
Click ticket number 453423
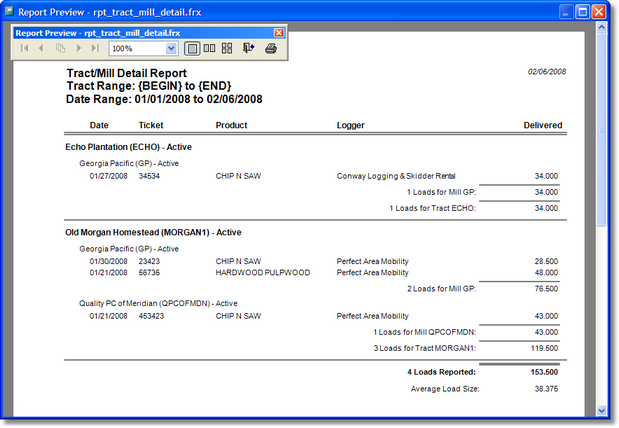[x=151, y=316]
